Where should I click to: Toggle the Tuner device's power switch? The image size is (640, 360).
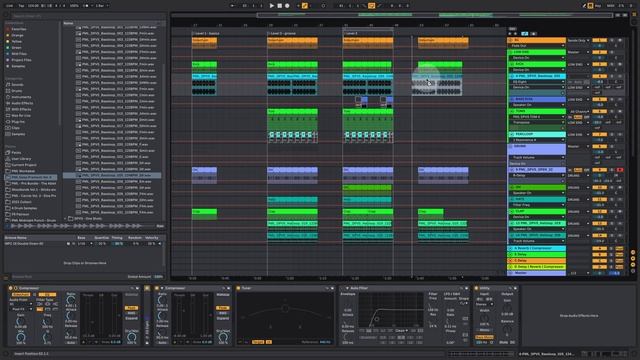pyautogui.click(x=239, y=288)
